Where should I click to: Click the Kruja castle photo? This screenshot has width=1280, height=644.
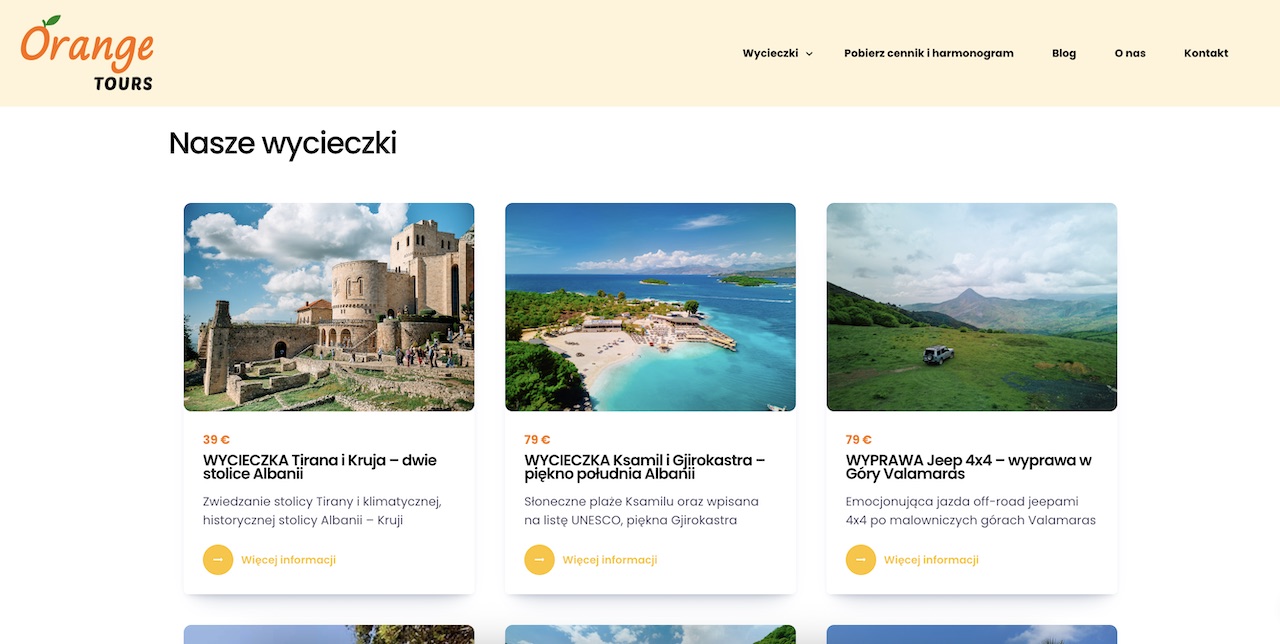click(329, 307)
